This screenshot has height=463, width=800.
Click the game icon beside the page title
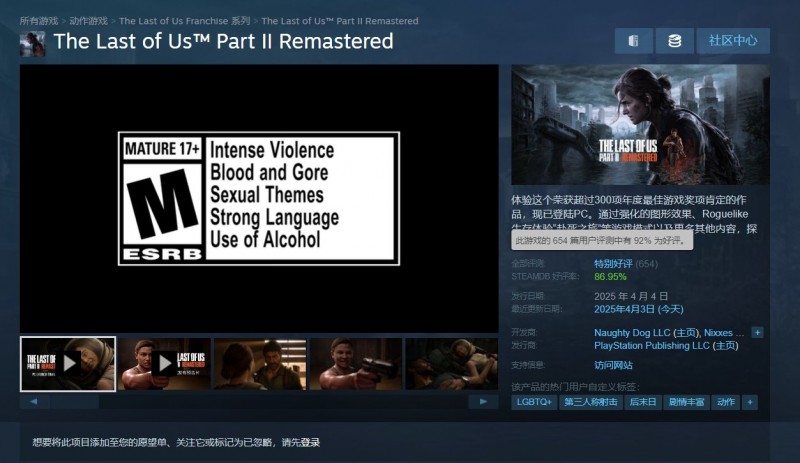pos(32,42)
